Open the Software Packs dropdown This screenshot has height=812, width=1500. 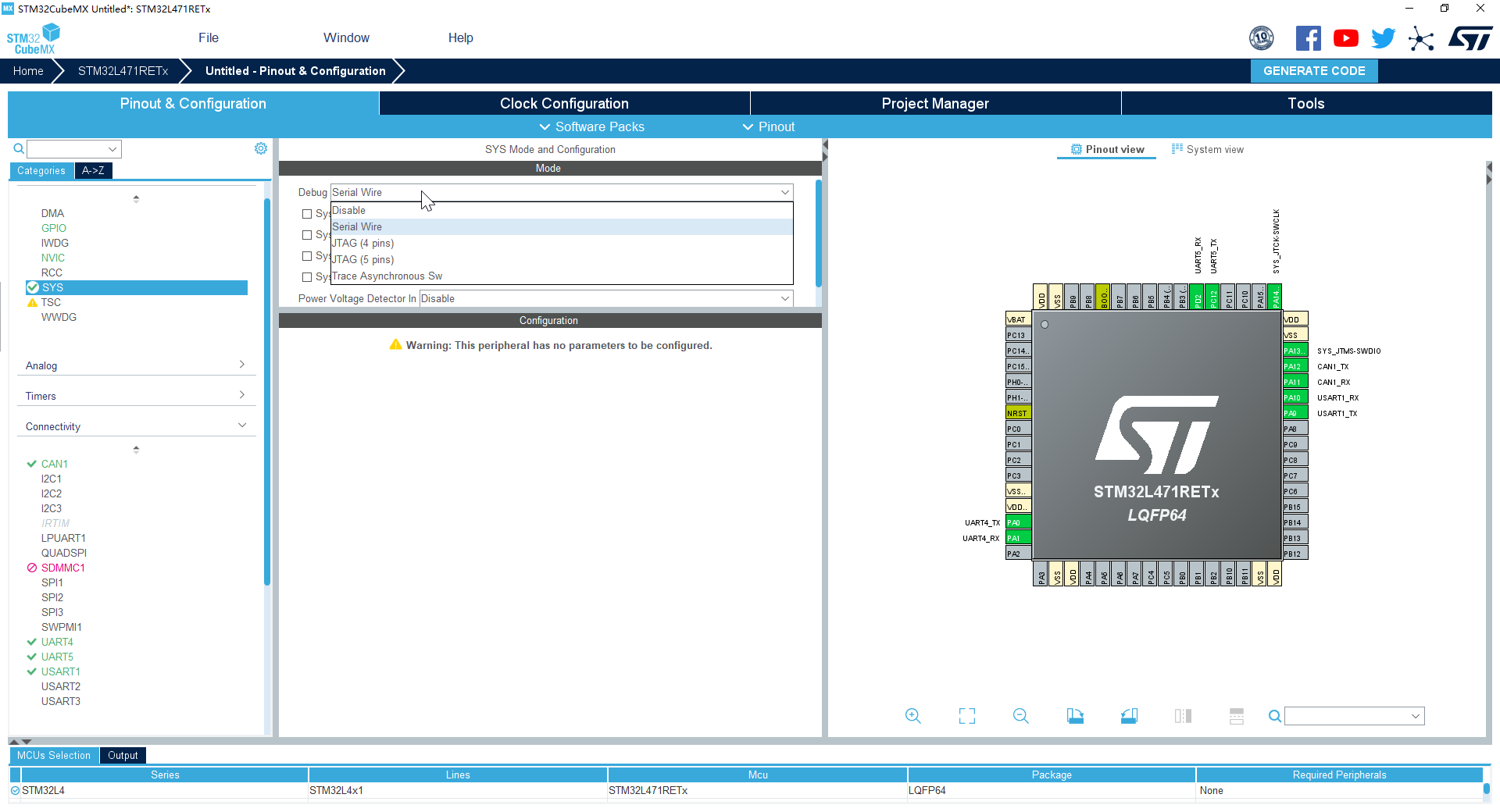pyautogui.click(x=591, y=126)
